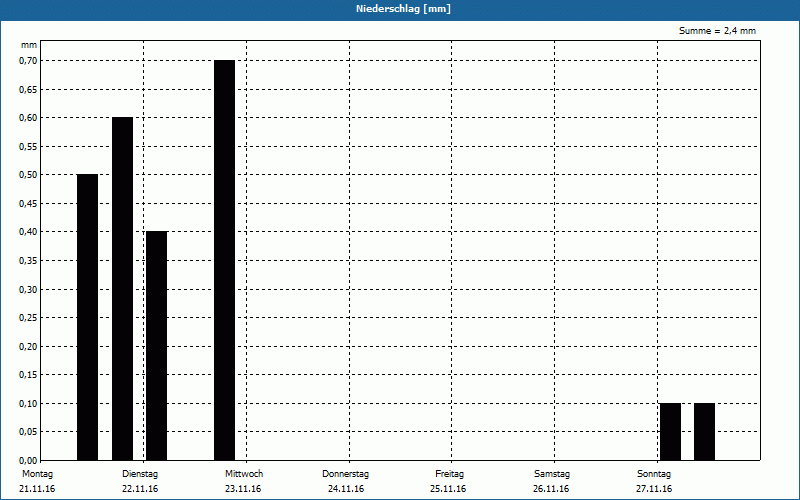Click the 0,00 y-axis value

pyautogui.click(x=28, y=460)
